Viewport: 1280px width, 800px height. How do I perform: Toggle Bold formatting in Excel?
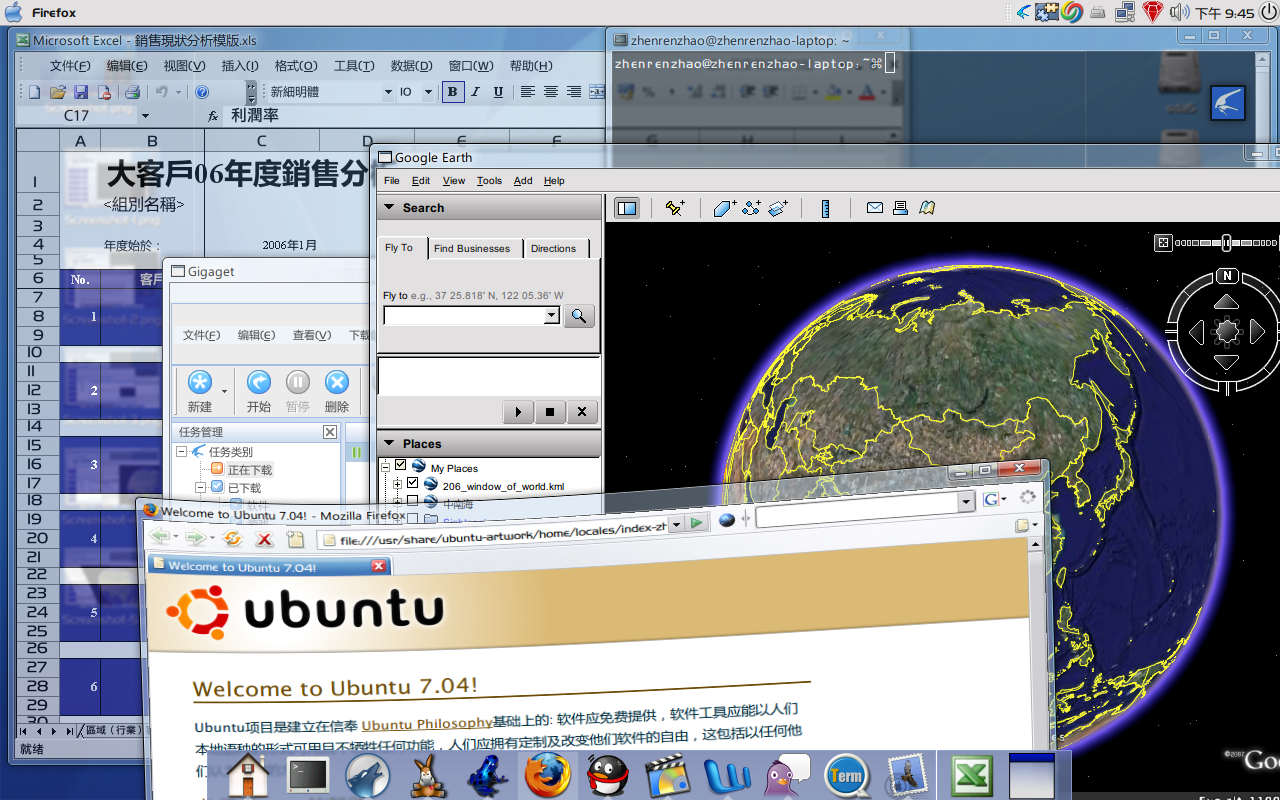(453, 92)
